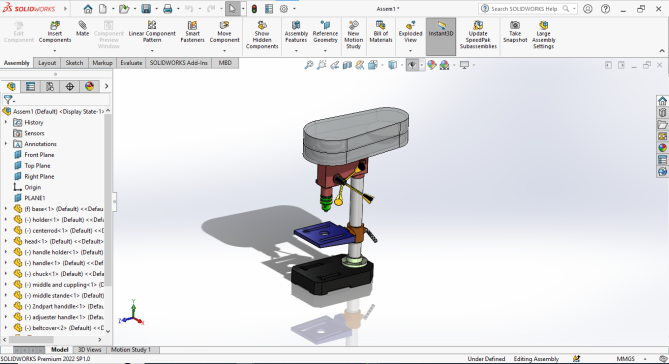Select the Mate tool

point(82,29)
